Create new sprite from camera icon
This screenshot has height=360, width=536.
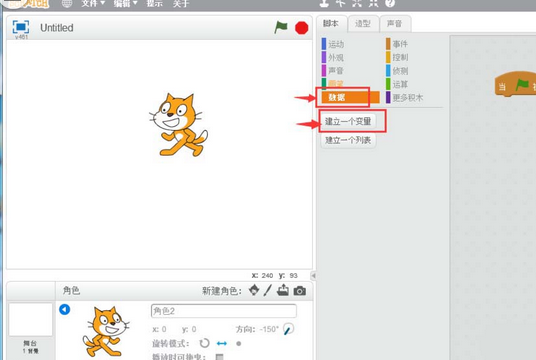300,291
